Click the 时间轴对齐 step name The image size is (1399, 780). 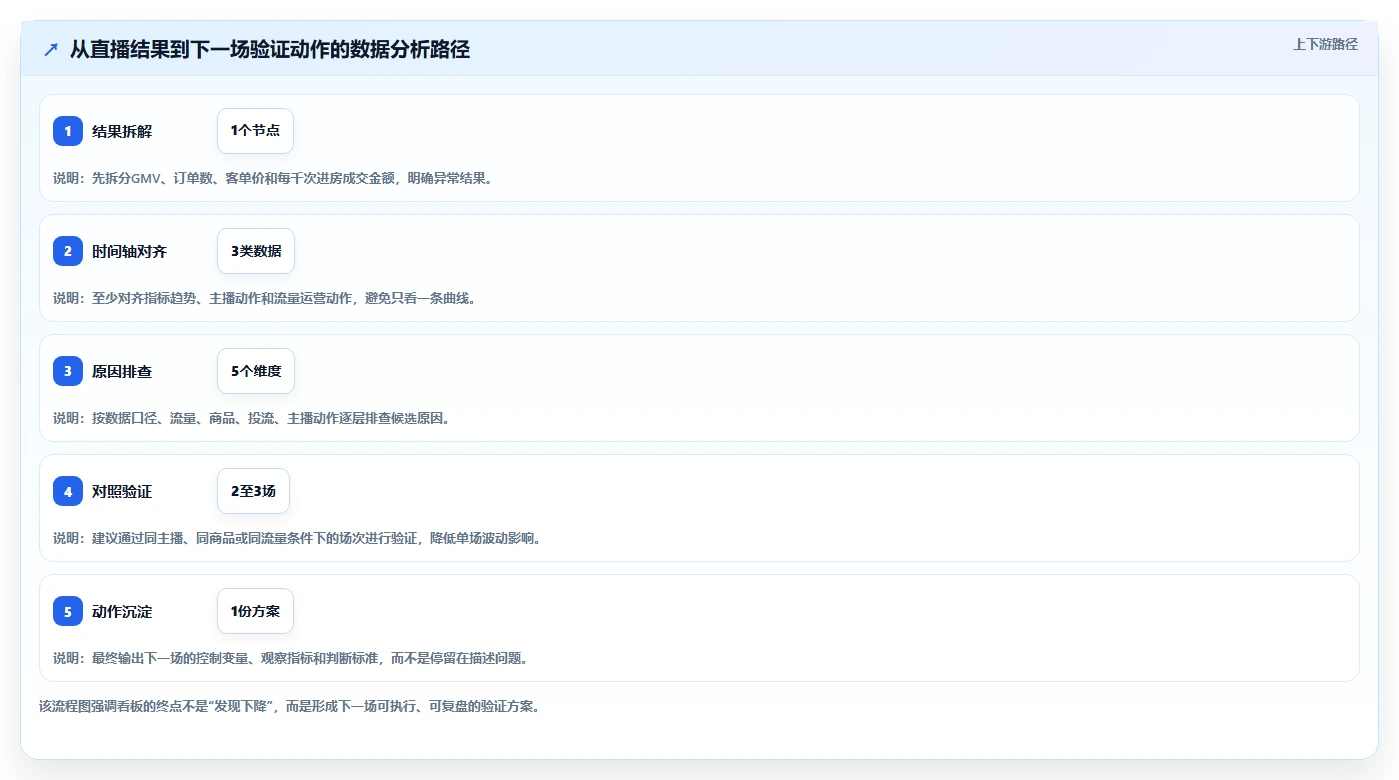[x=129, y=251]
